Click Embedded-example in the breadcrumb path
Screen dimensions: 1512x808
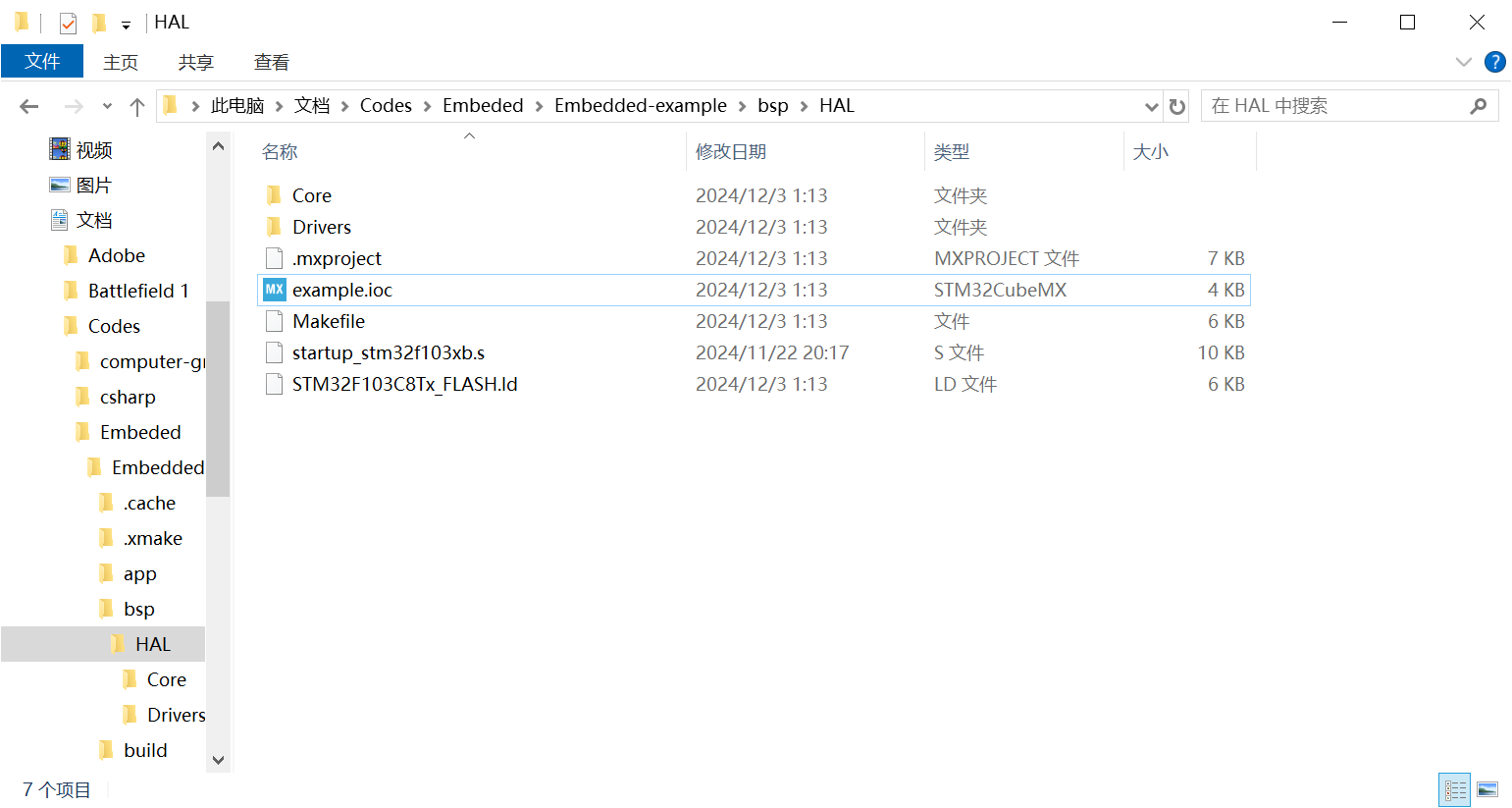641,105
